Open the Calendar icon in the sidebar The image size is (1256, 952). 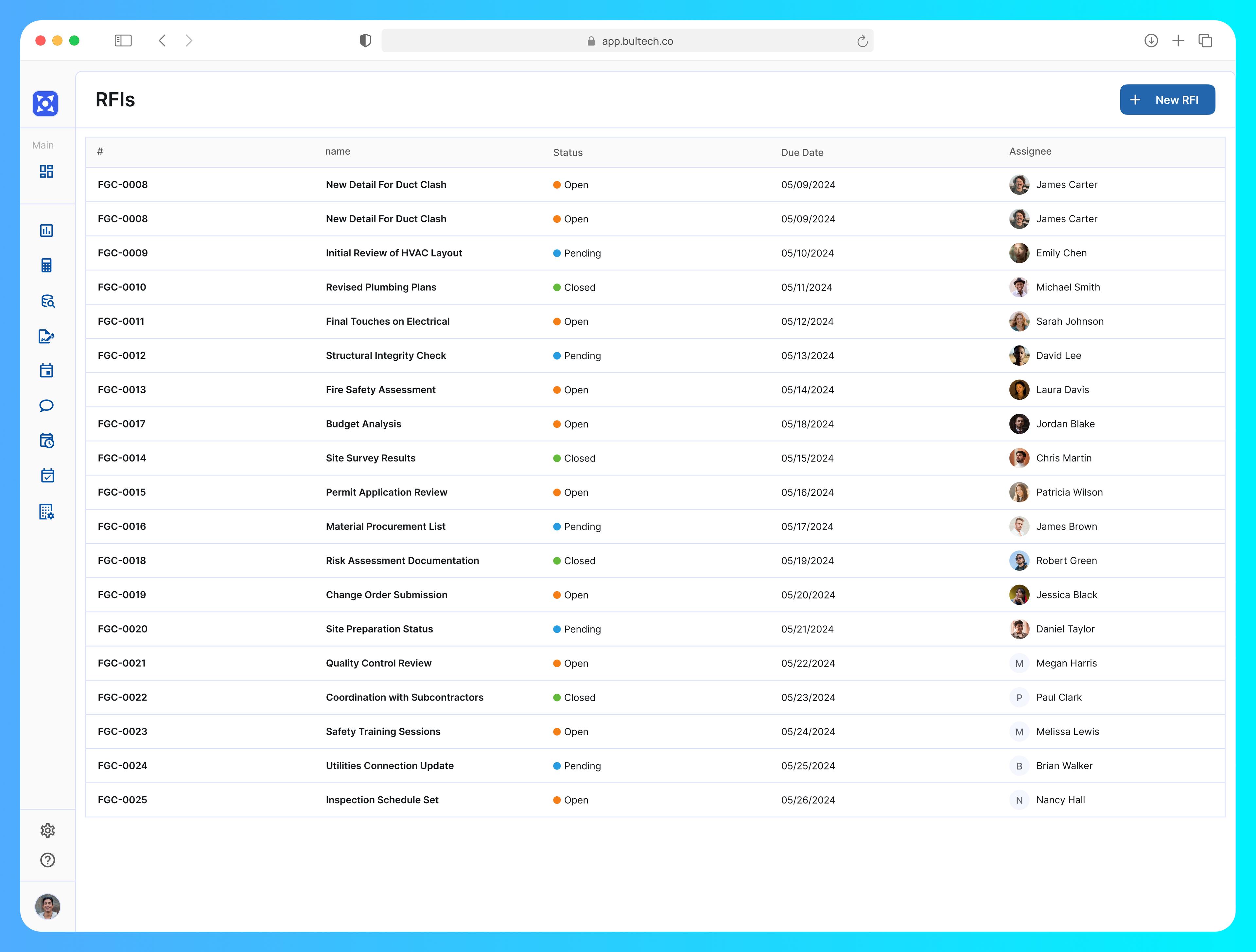(x=46, y=371)
